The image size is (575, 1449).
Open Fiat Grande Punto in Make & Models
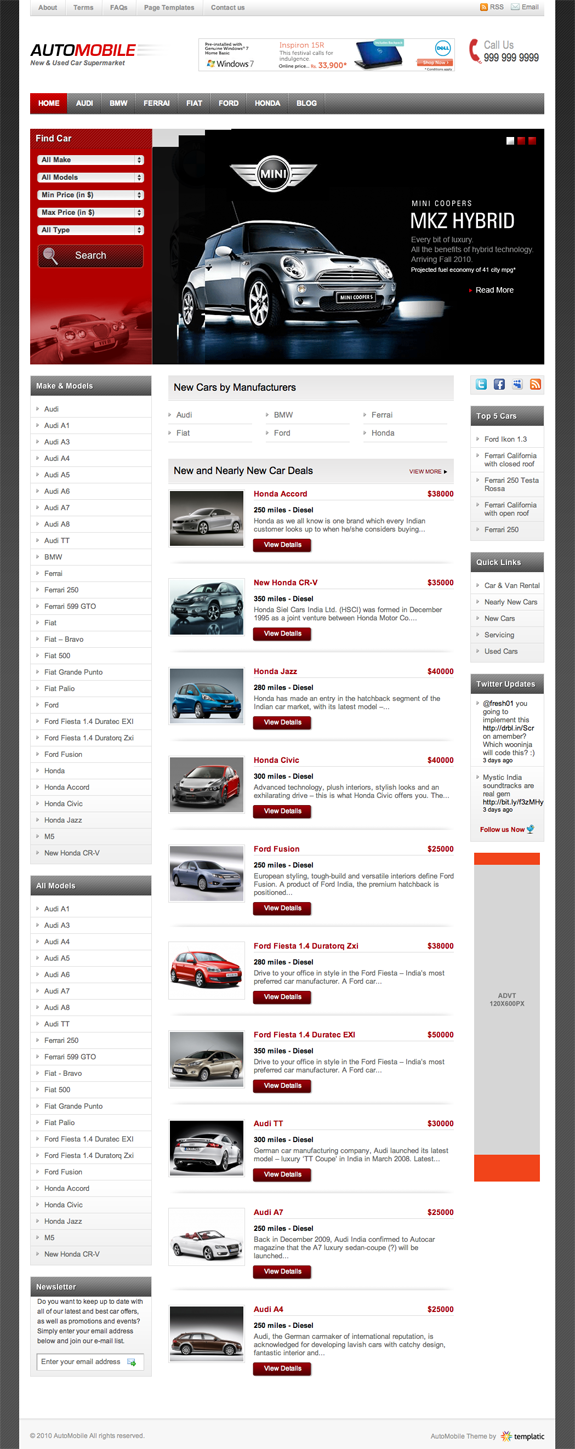73,672
